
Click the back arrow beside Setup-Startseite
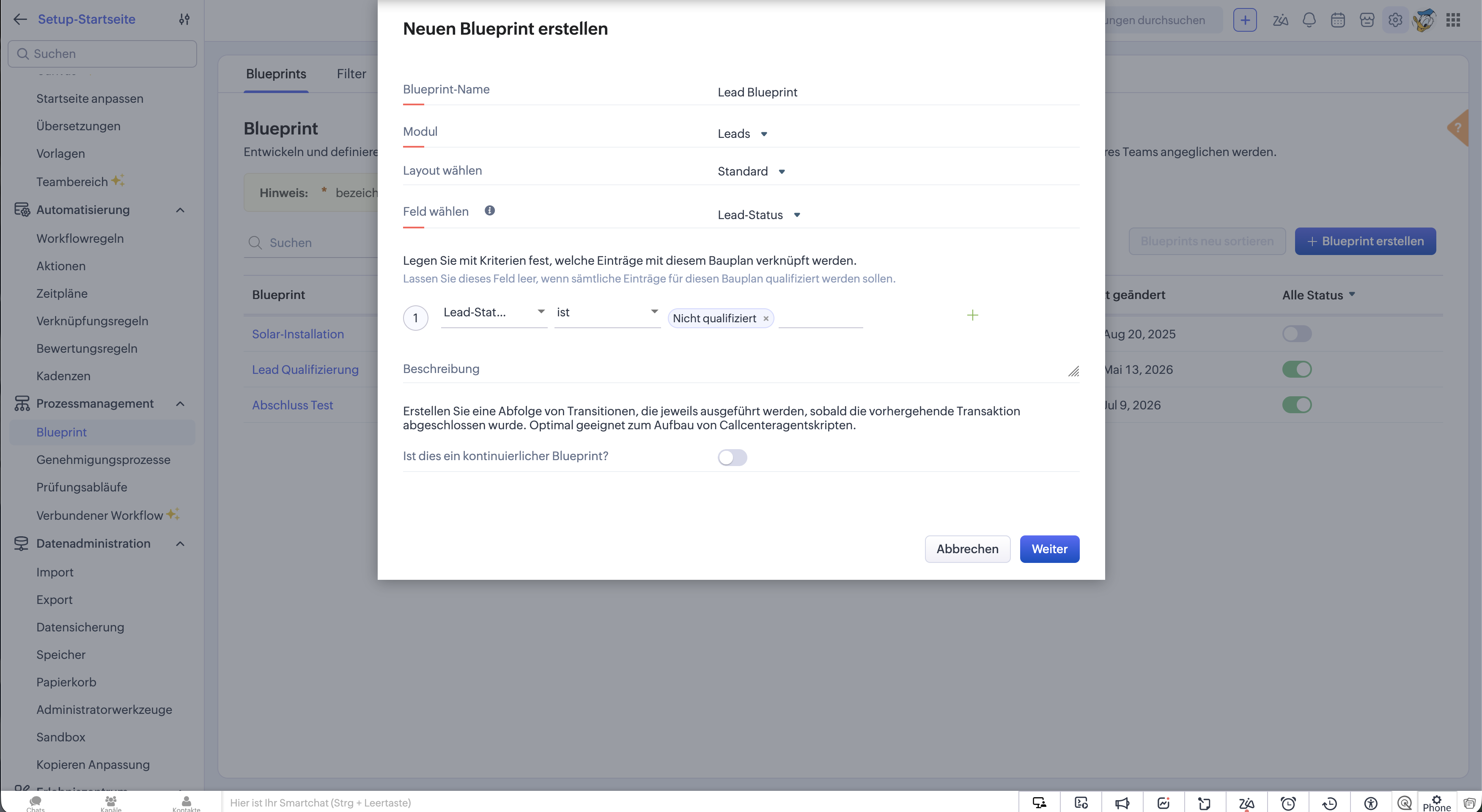tap(20, 19)
